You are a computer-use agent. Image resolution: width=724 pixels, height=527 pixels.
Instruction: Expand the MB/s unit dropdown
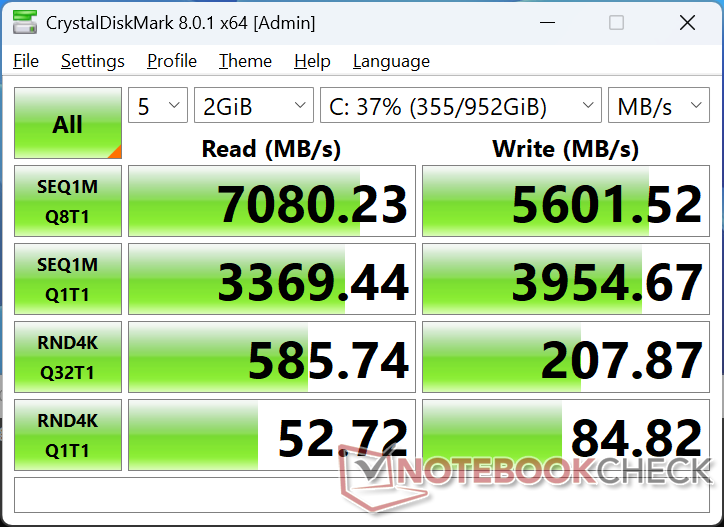coord(658,106)
